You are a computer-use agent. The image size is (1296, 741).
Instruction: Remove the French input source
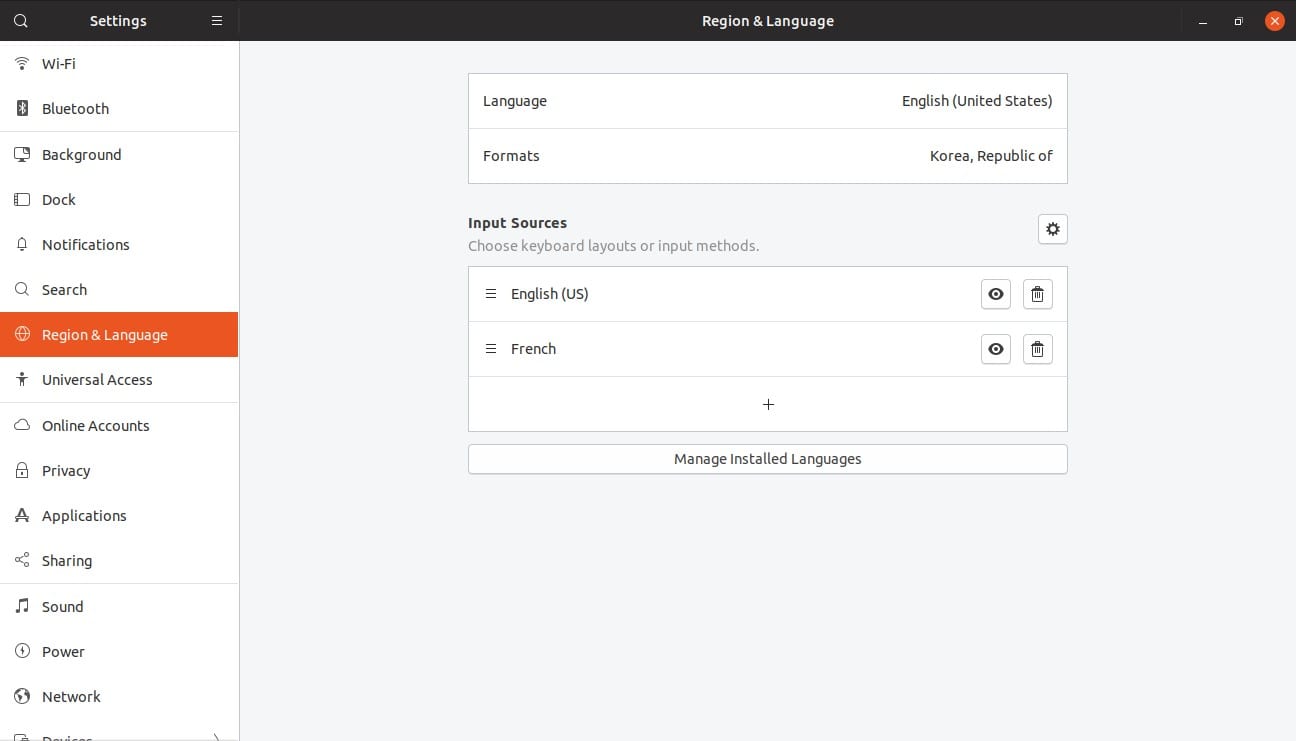(1037, 349)
